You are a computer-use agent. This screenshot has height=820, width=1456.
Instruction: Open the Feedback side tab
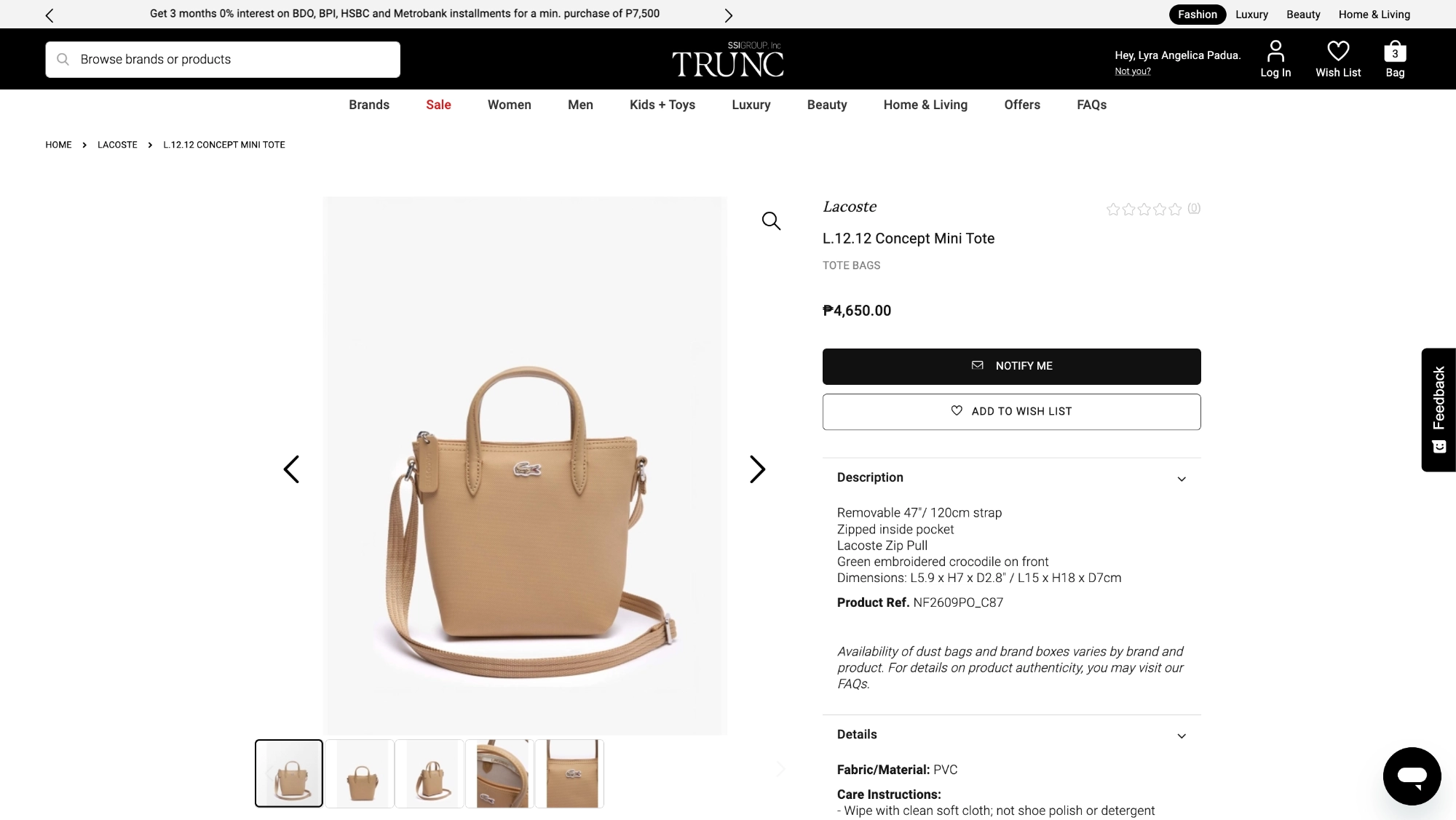point(1439,410)
